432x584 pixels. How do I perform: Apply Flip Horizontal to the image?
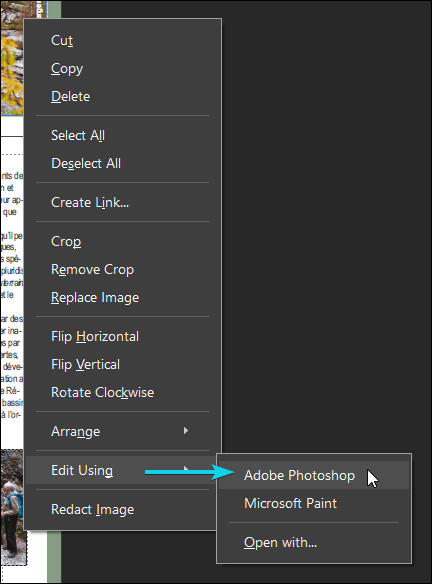tap(95, 337)
